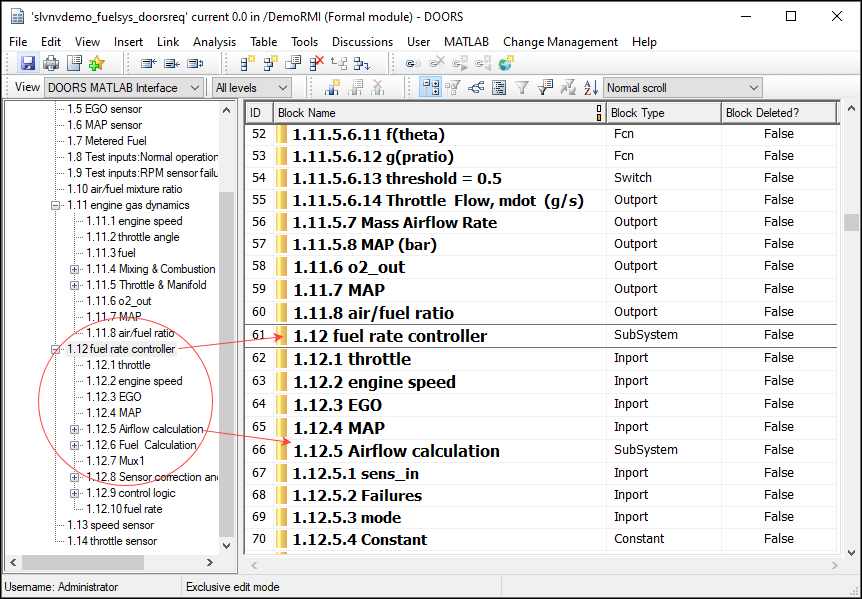The image size is (862, 599).
Task: Collapse the 1.11 engine gas dynamics node
Action: pyautogui.click(x=56, y=206)
